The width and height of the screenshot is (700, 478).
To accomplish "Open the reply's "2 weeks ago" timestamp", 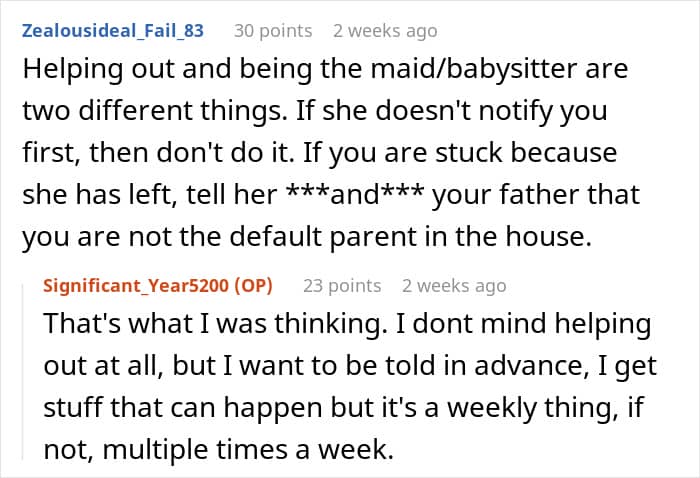I will [454, 286].
